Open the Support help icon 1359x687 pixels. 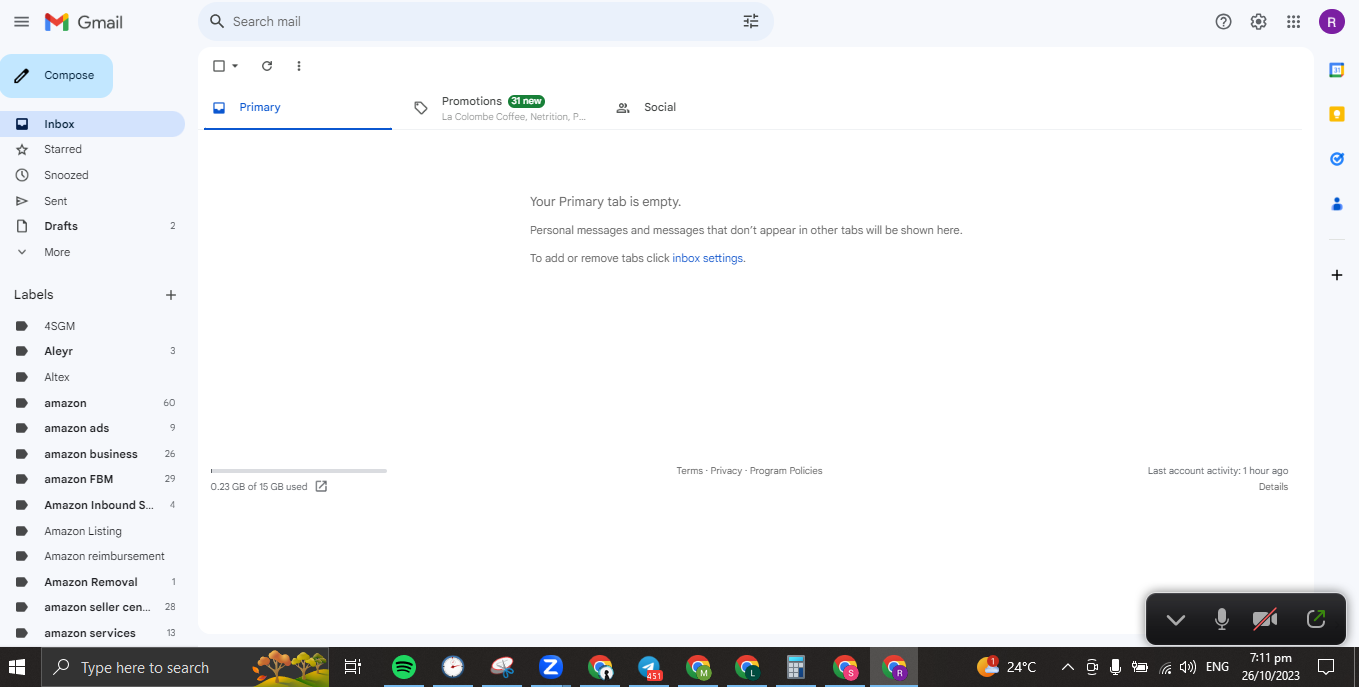[x=1223, y=21]
